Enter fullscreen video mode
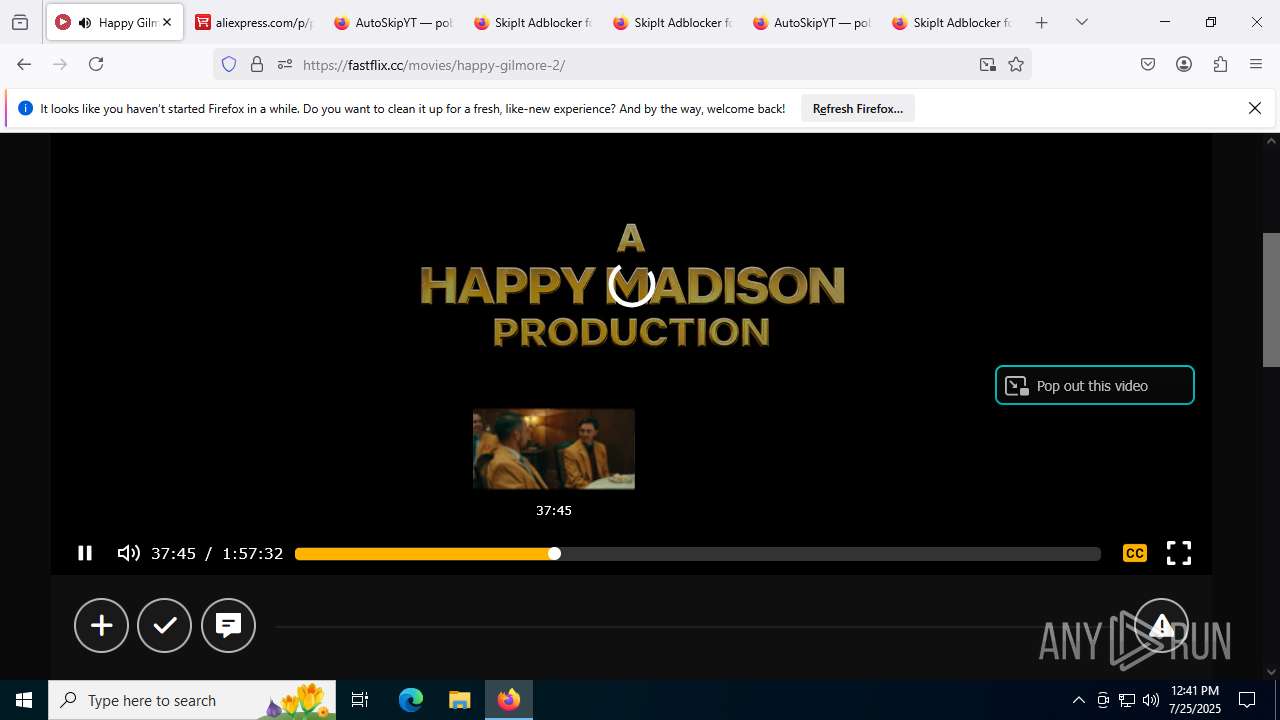Image resolution: width=1280 pixels, height=720 pixels. pyautogui.click(x=1179, y=553)
